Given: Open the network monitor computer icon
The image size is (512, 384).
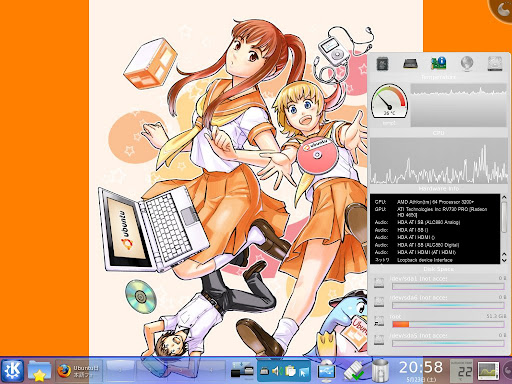Looking at the screenshot, I should (327, 371).
